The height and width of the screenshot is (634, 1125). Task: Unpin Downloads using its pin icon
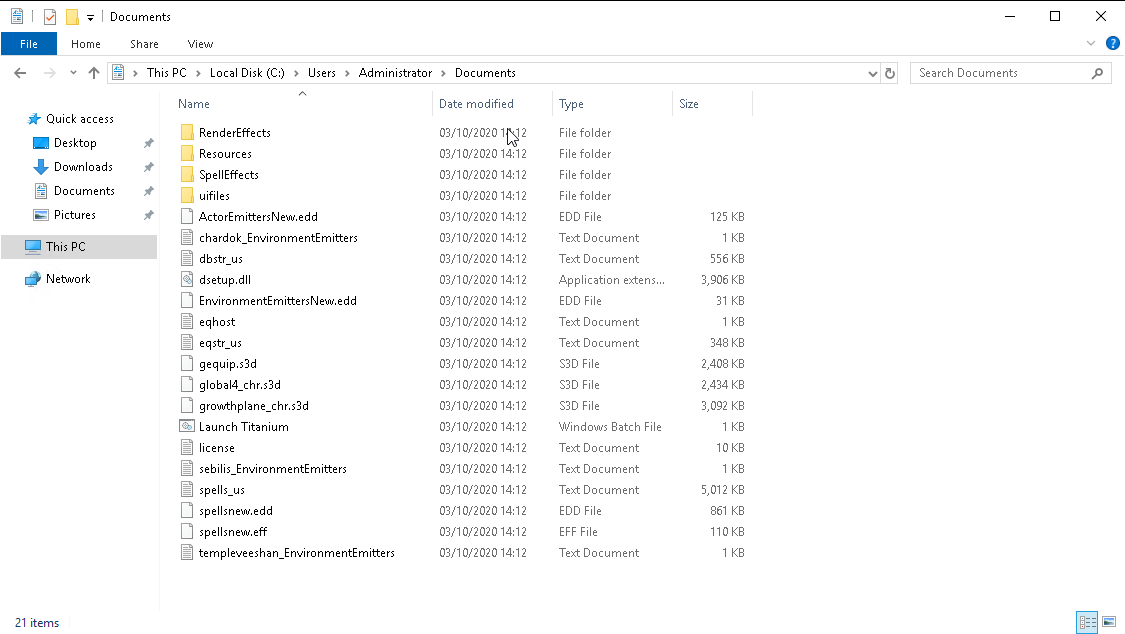point(149,167)
